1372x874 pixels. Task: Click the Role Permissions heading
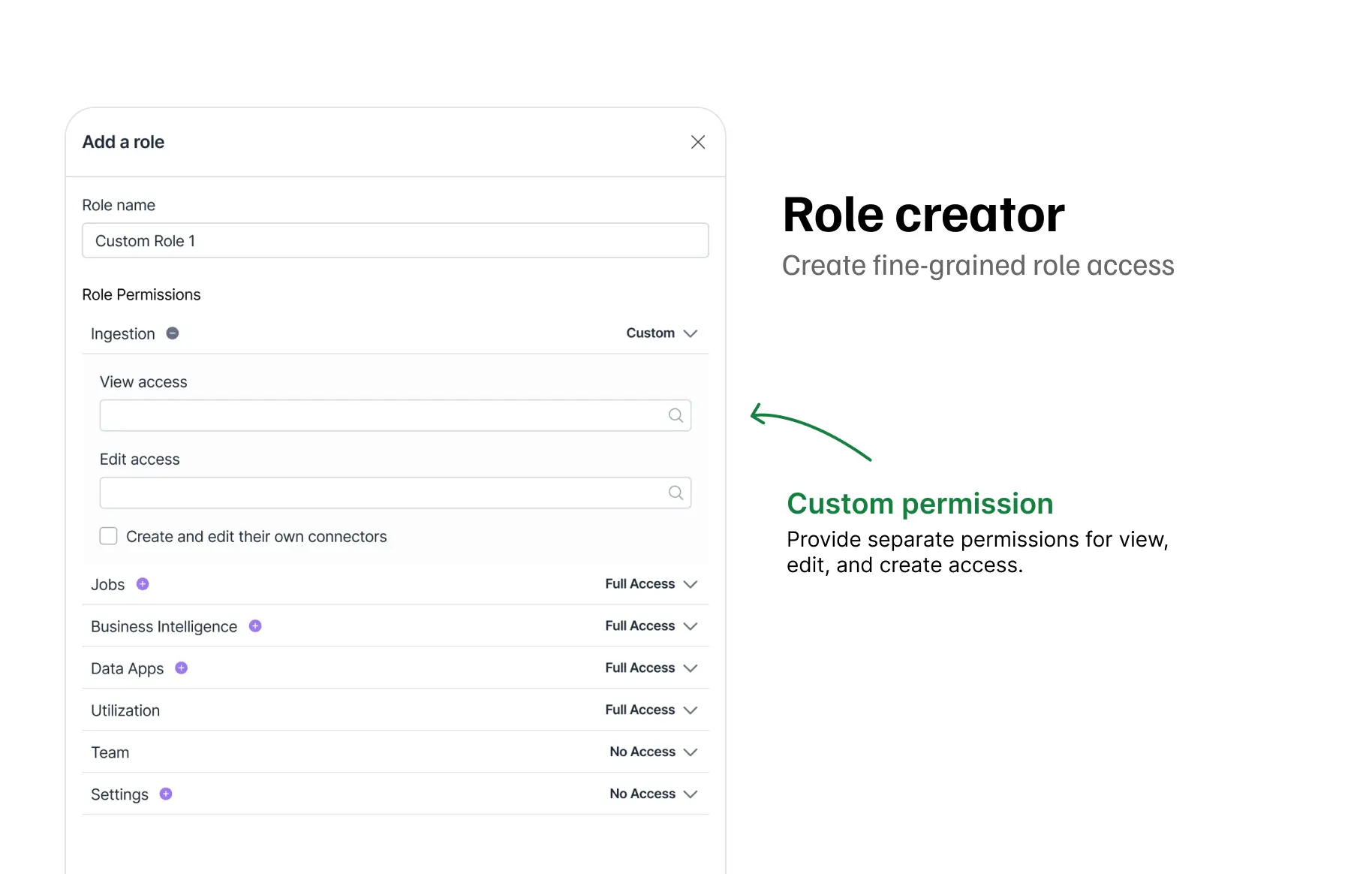(141, 294)
